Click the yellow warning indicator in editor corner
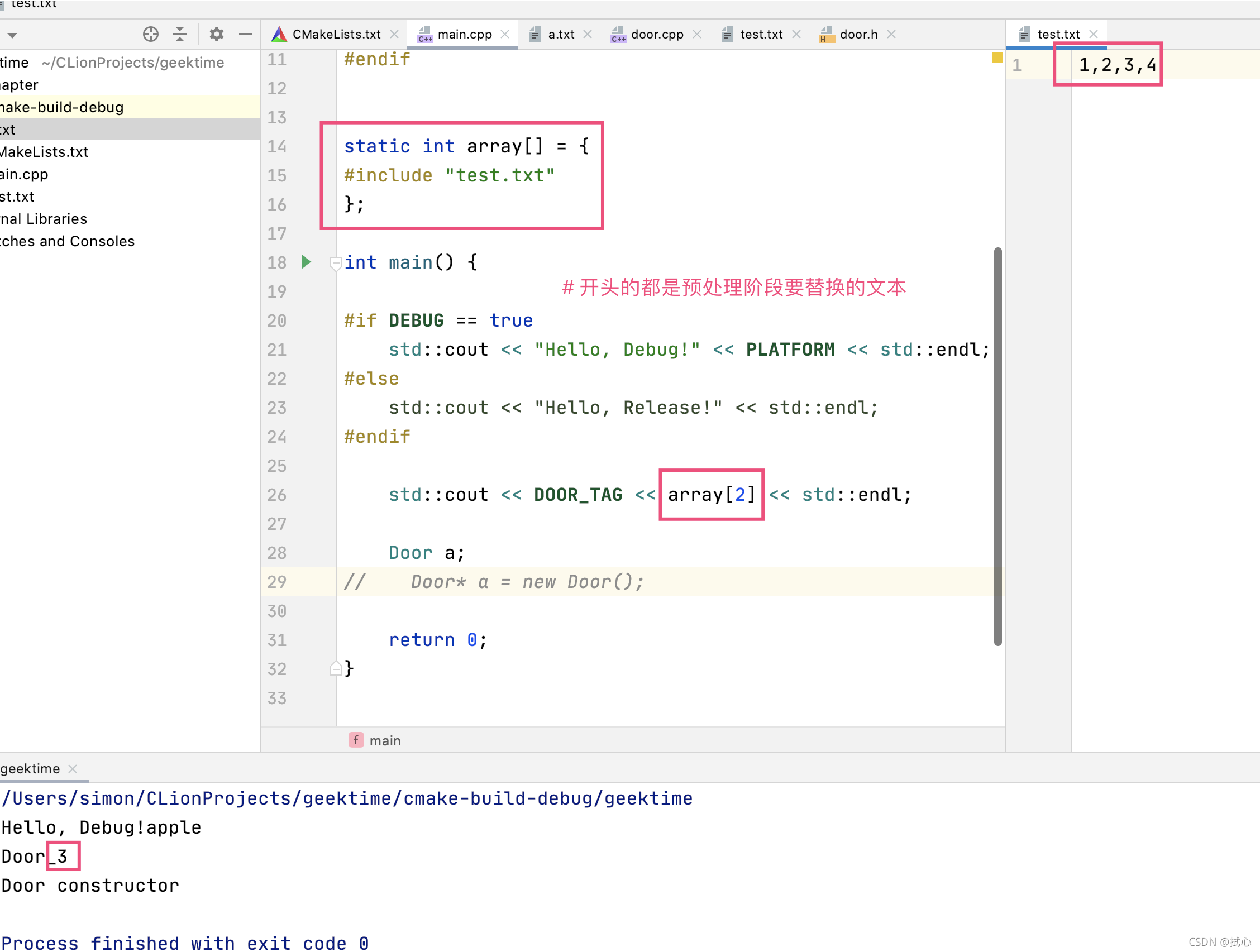The image size is (1260, 952). 997,58
